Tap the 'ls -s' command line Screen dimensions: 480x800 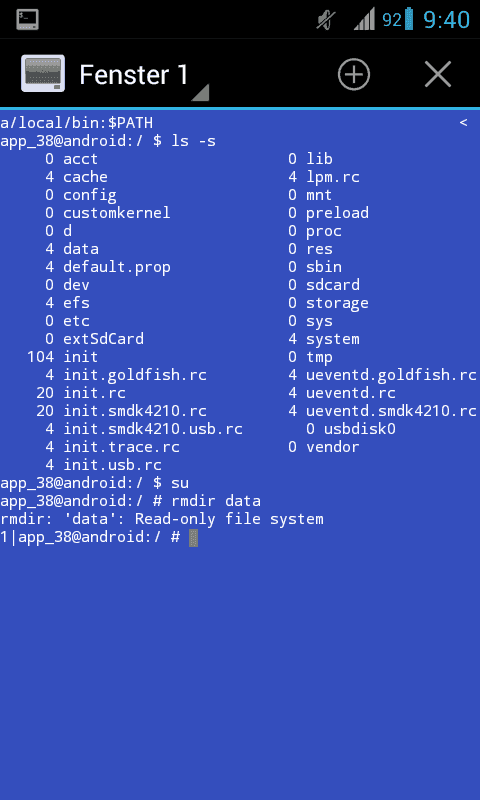(108, 141)
